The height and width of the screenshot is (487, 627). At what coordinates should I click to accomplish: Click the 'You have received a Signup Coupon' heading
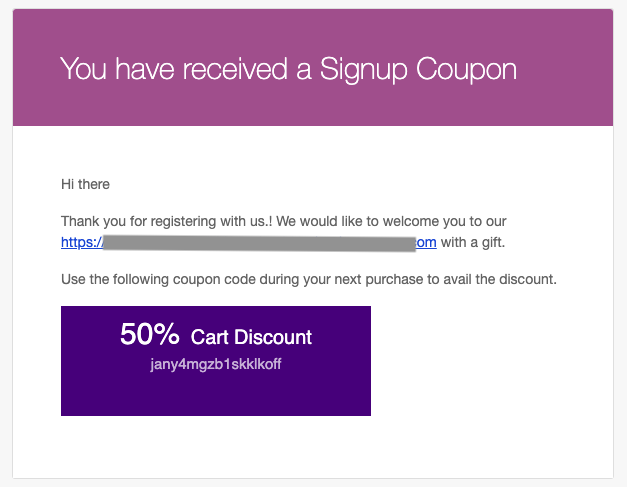click(x=288, y=69)
